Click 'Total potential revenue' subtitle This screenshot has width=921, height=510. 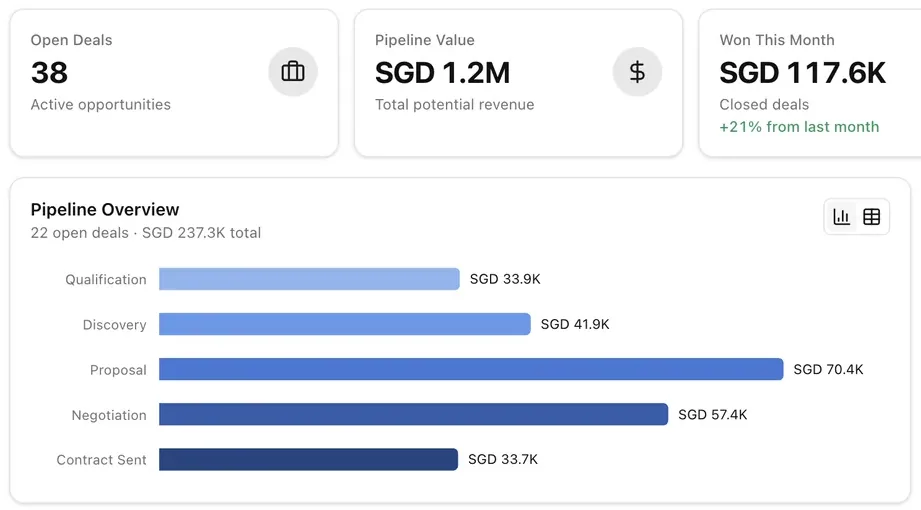tap(455, 105)
